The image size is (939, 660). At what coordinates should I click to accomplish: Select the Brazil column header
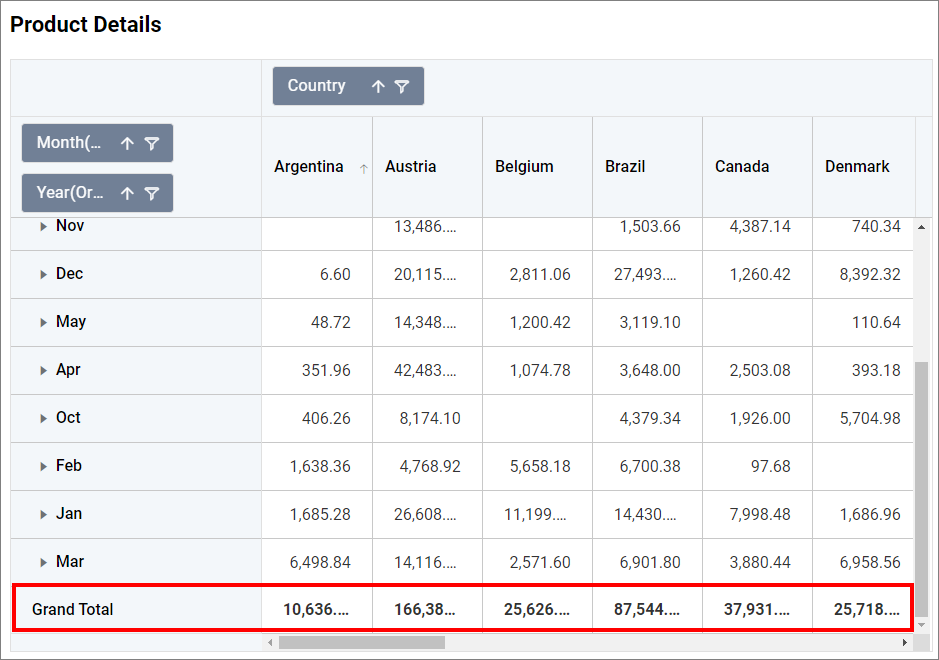click(625, 167)
